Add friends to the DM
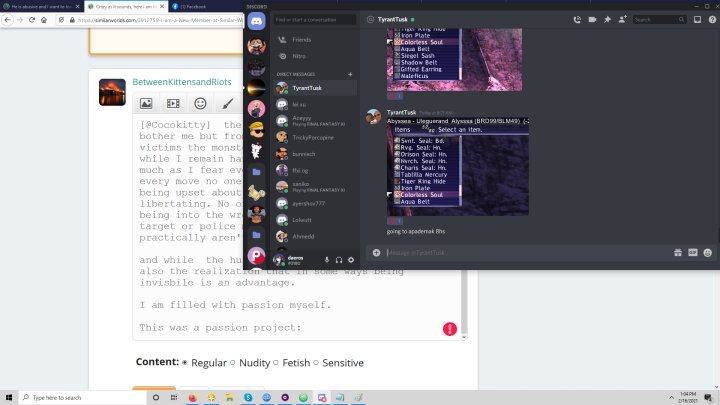This screenshot has width=720, height=405. (x=622, y=20)
